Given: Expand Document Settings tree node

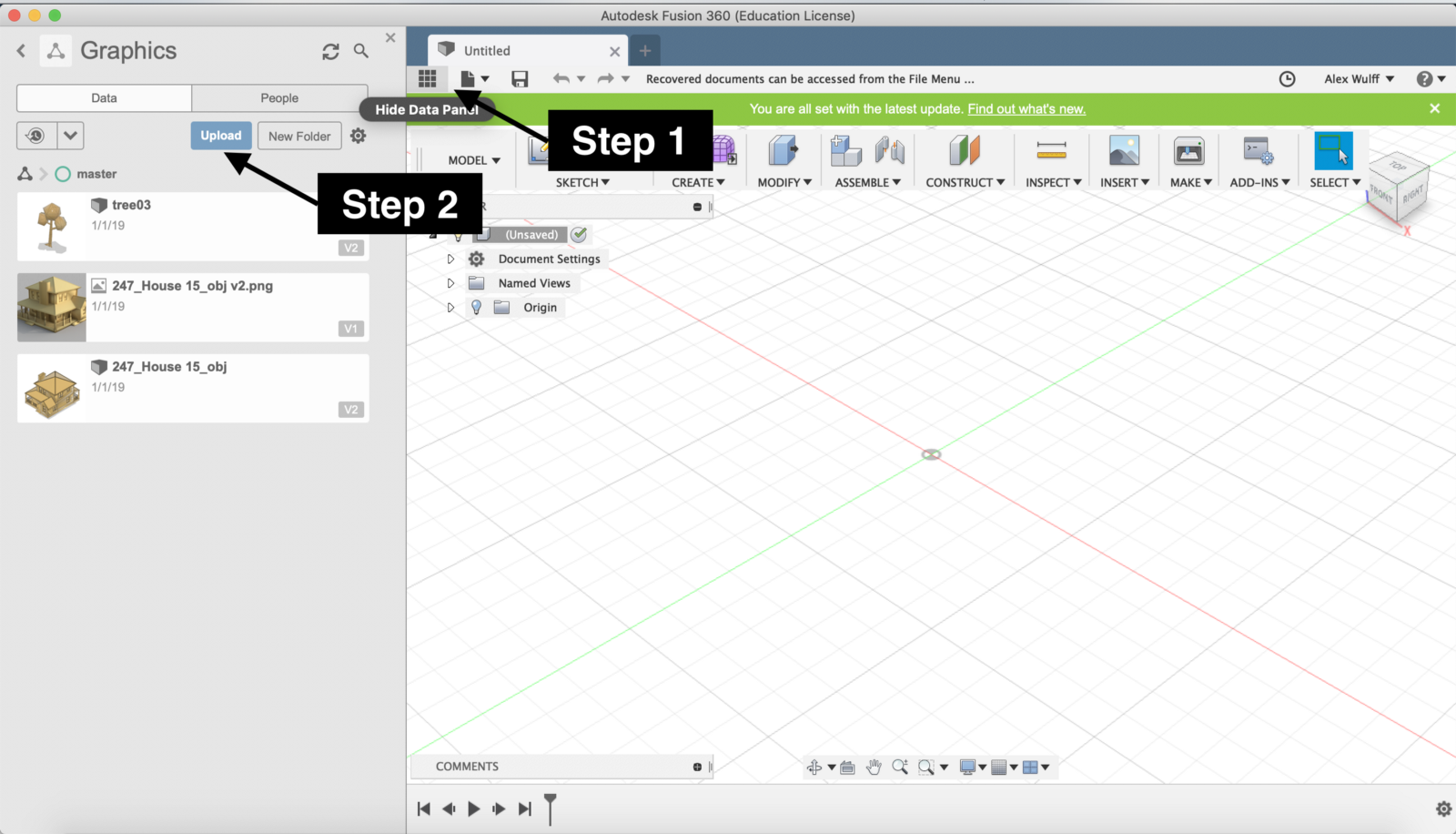Looking at the screenshot, I should [x=450, y=259].
